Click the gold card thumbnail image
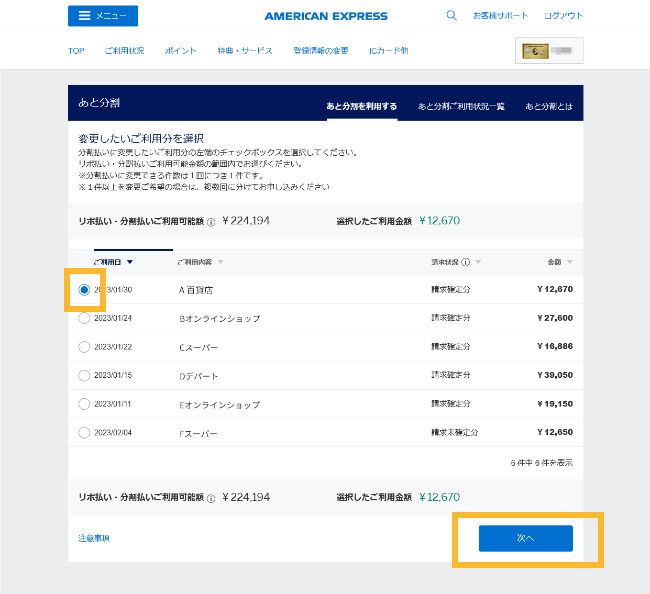Screen dimensions: 650x594 pos(535,50)
